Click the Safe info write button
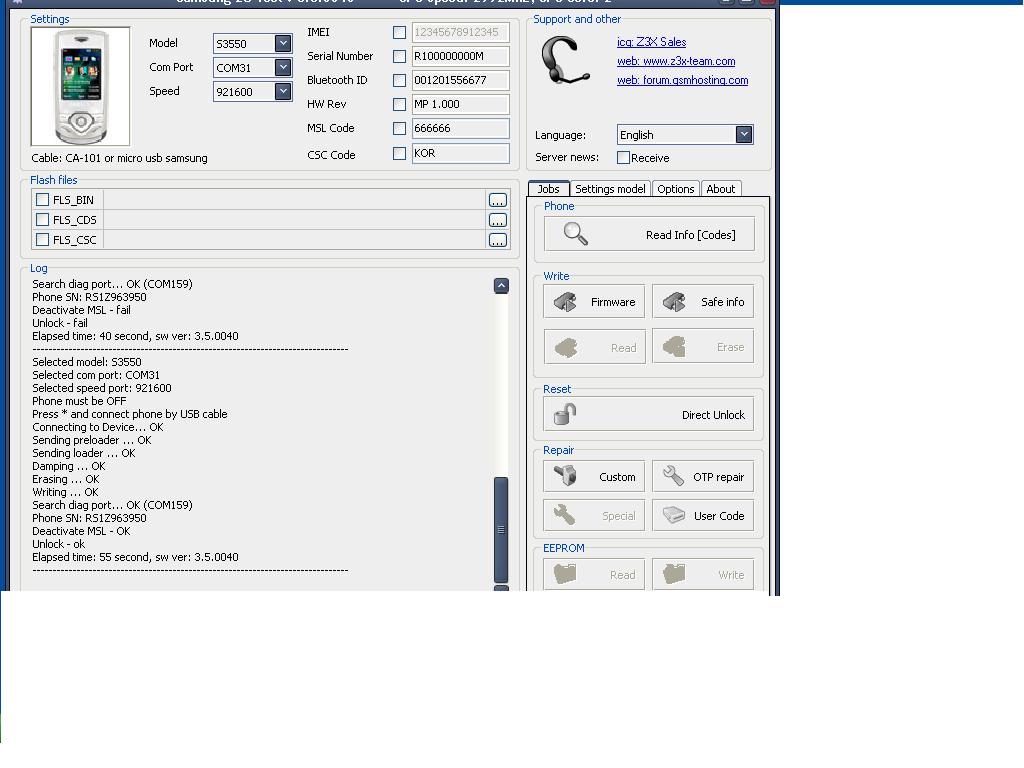Screen dimensions: 1024x768 702,302
